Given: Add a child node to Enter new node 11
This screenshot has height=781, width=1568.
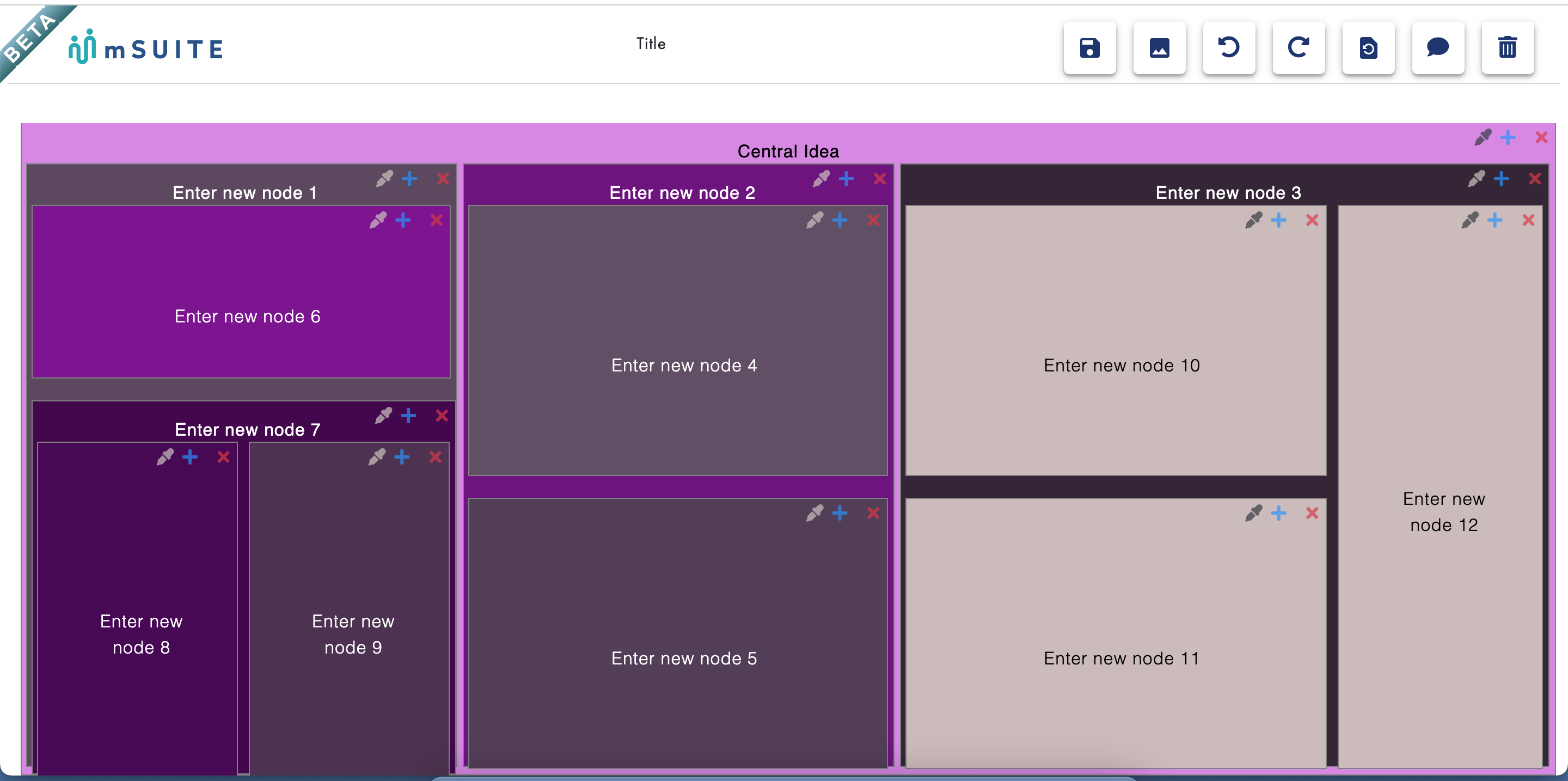Looking at the screenshot, I should 1278,513.
